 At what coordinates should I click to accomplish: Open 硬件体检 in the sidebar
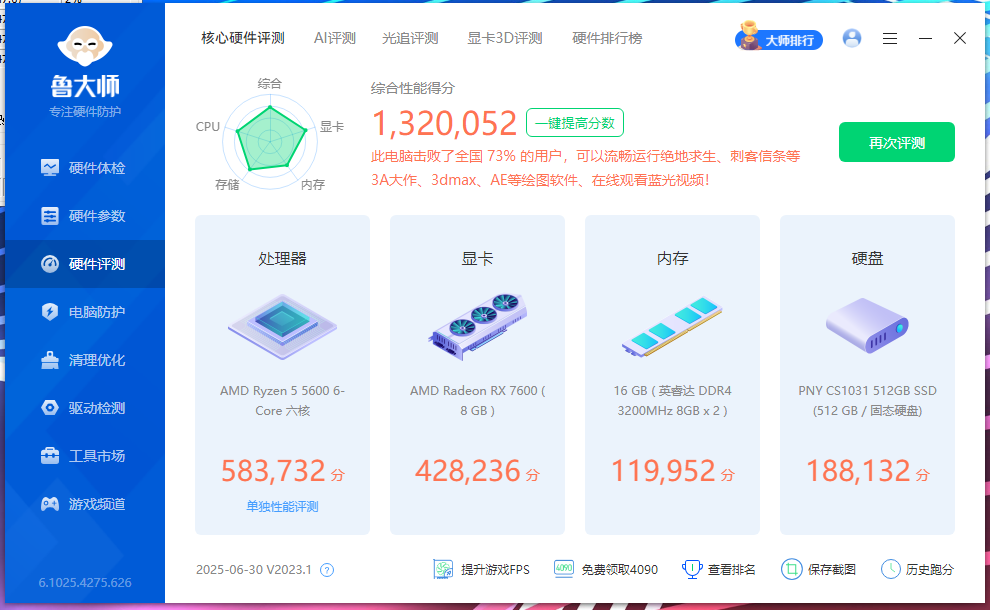click(85, 168)
